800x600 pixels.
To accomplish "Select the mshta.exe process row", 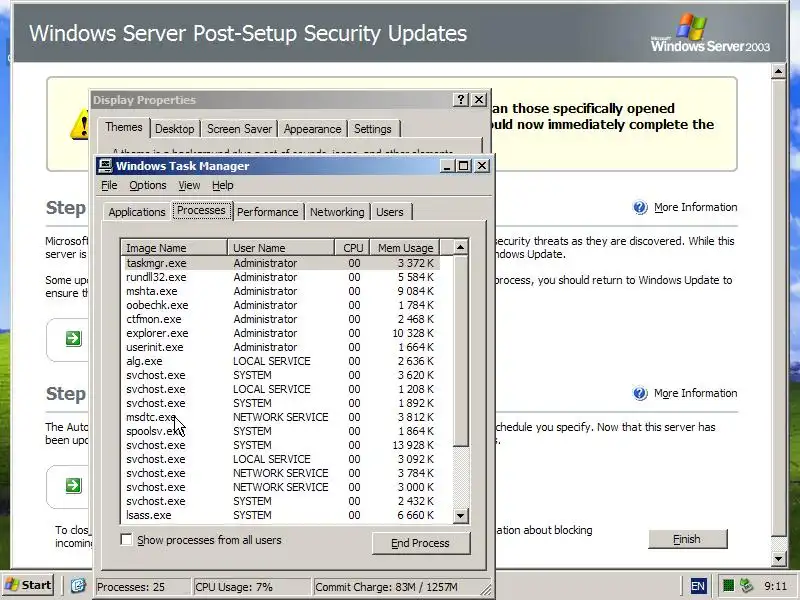I will (x=281, y=291).
